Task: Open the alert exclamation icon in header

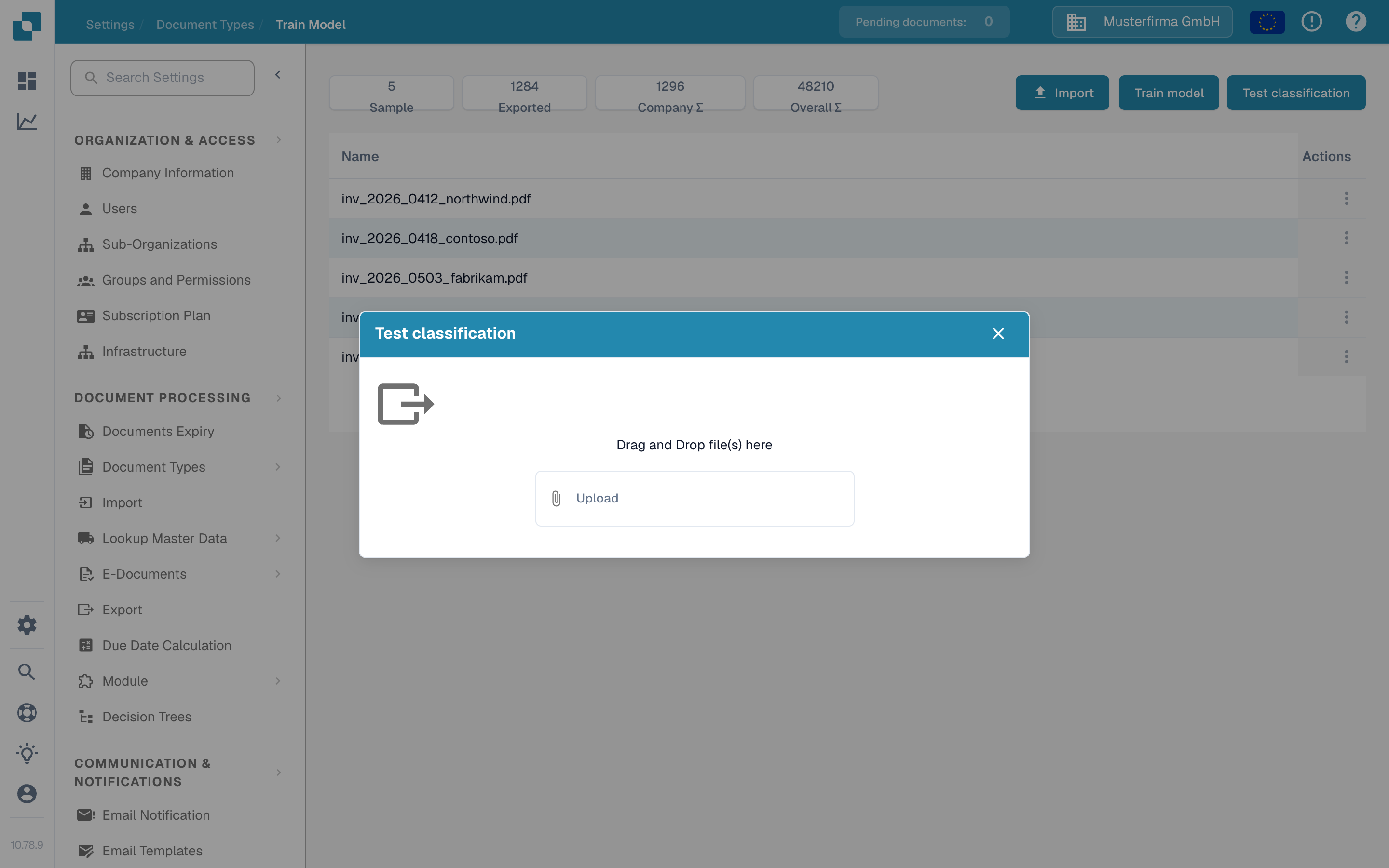Action: (1311, 22)
